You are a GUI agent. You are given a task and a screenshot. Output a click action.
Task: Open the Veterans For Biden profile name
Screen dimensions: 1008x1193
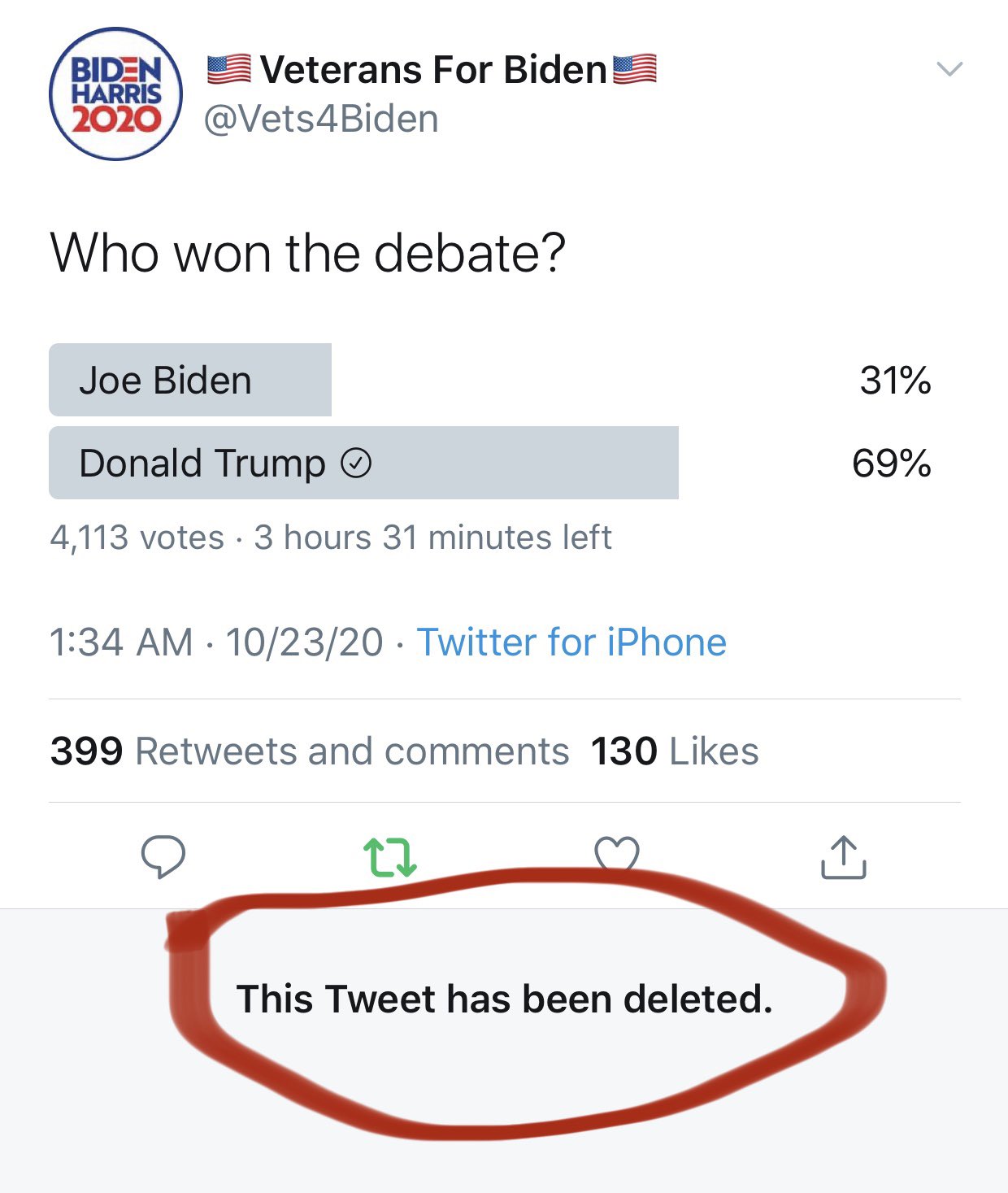tap(432, 70)
